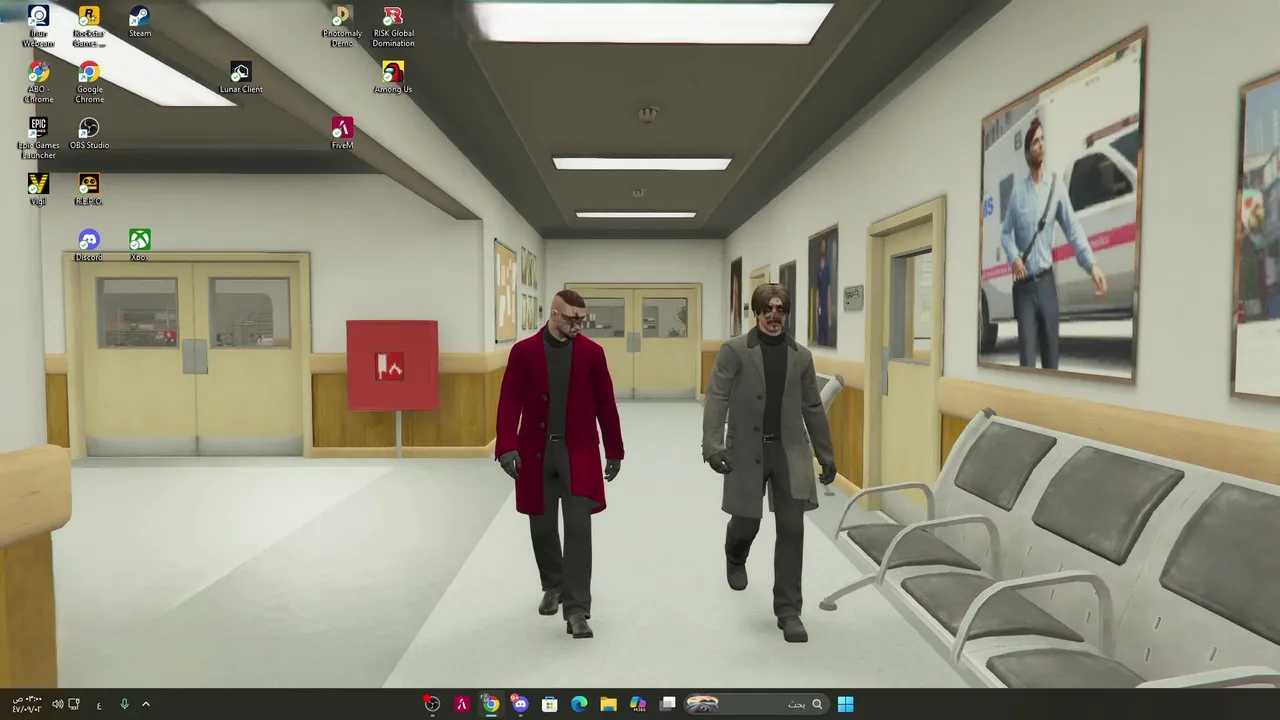Switch to Chrome in the taskbar
1280x720 pixels.
491,704
